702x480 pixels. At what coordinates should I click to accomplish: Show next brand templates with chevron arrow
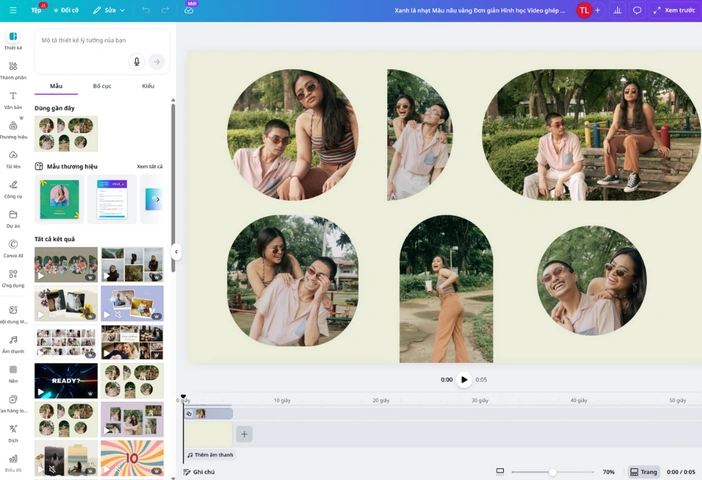coord(157,199)
